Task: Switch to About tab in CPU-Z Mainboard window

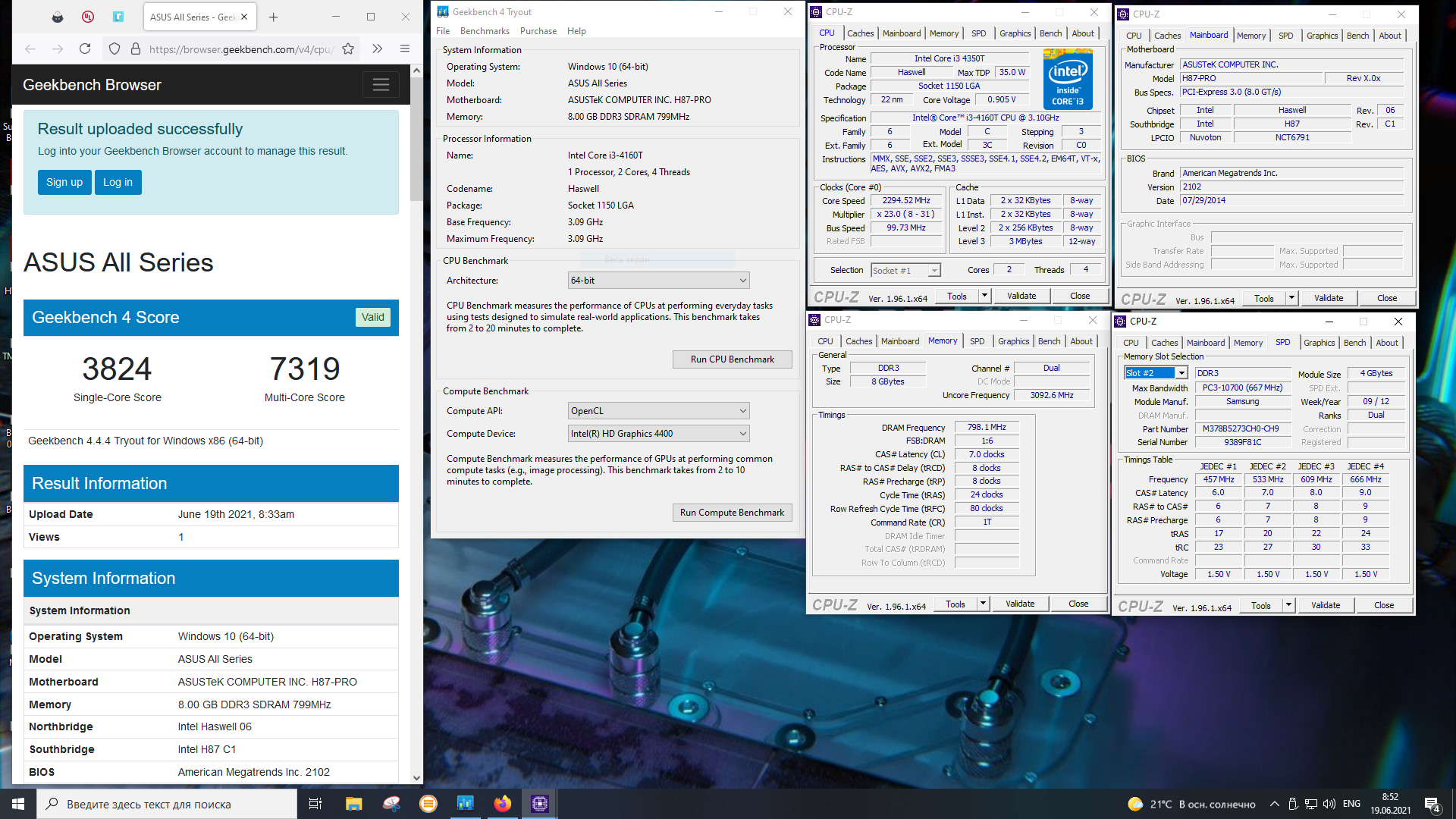Action: [1390, 36]
